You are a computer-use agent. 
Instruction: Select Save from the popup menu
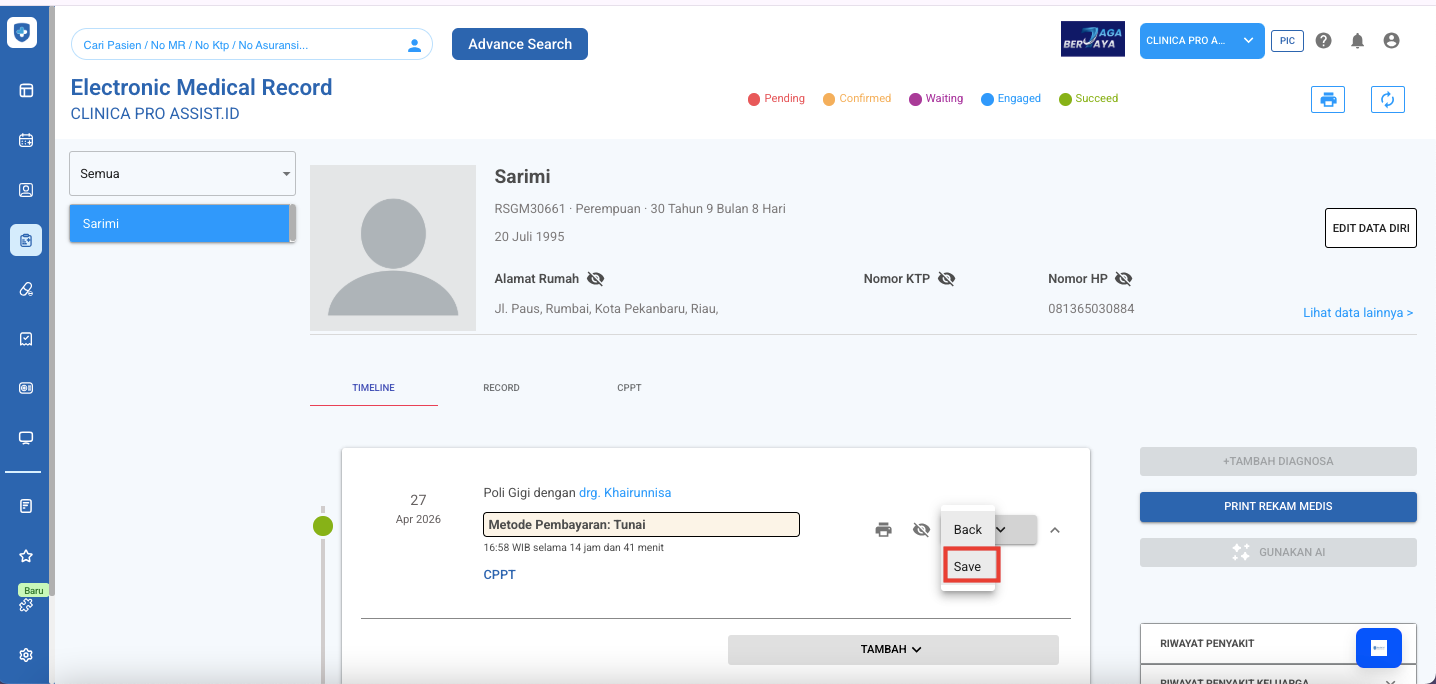967,566
